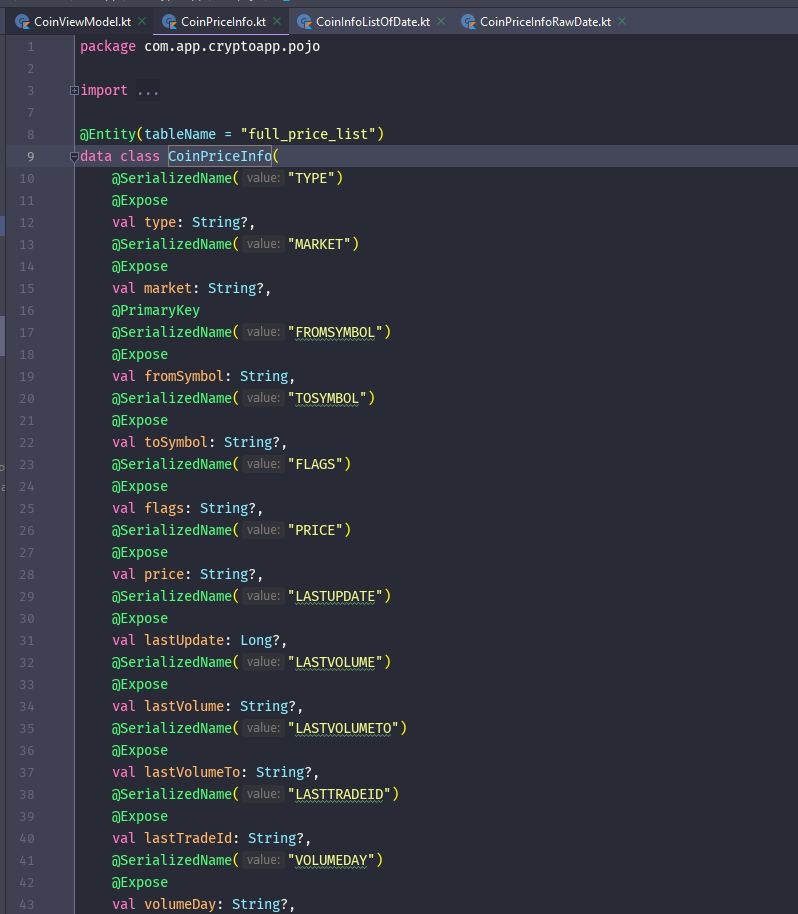Click the Kotlin file icon on CoinPriceInfoRawDate.kt tab
Viewport: 798px width, 914px height.
[x=468, y=22]
